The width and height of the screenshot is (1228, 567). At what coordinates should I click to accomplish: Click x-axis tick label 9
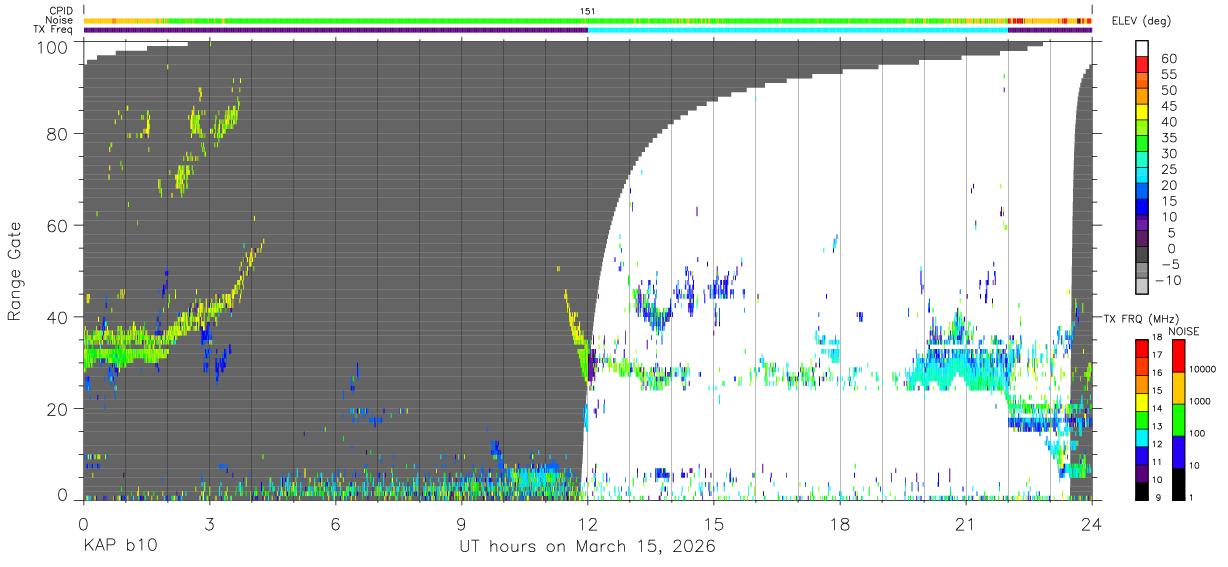tap(461, 523)
